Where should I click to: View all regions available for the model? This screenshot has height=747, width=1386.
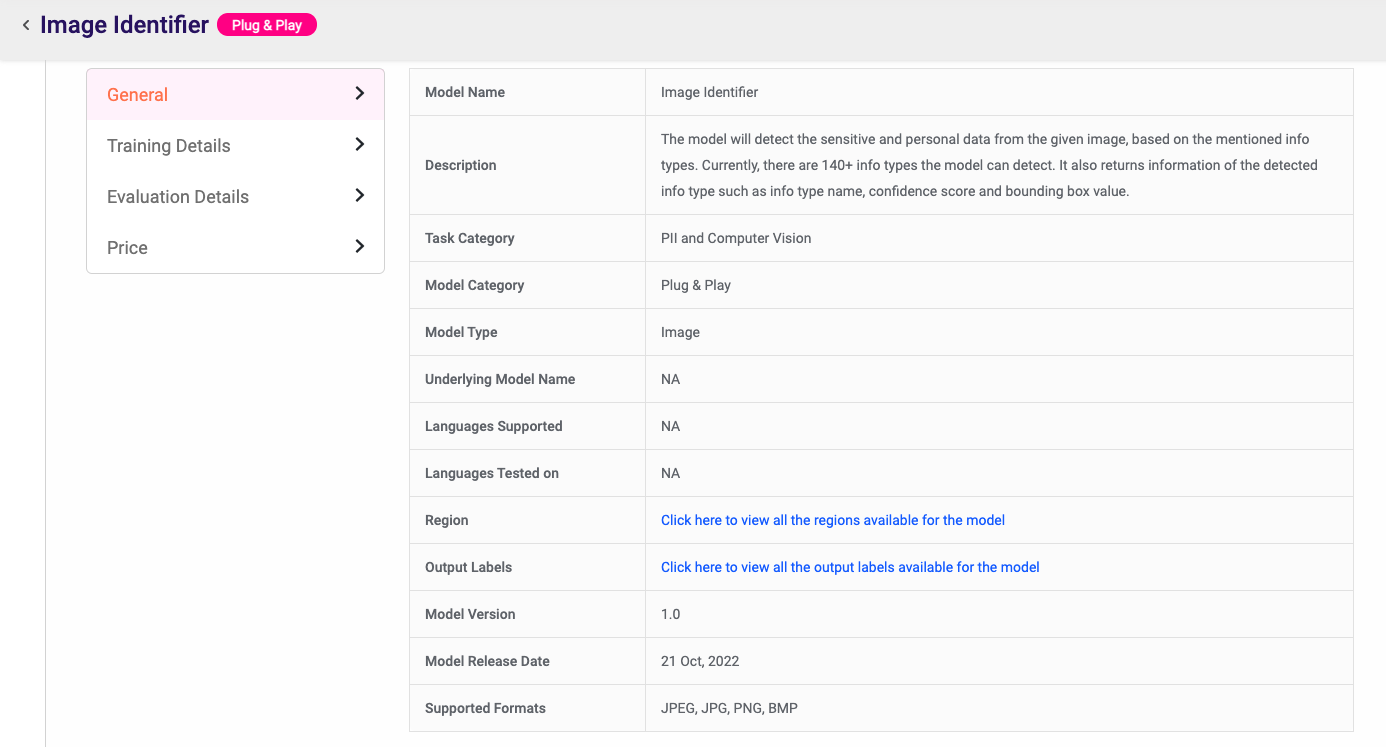(833, 520)
